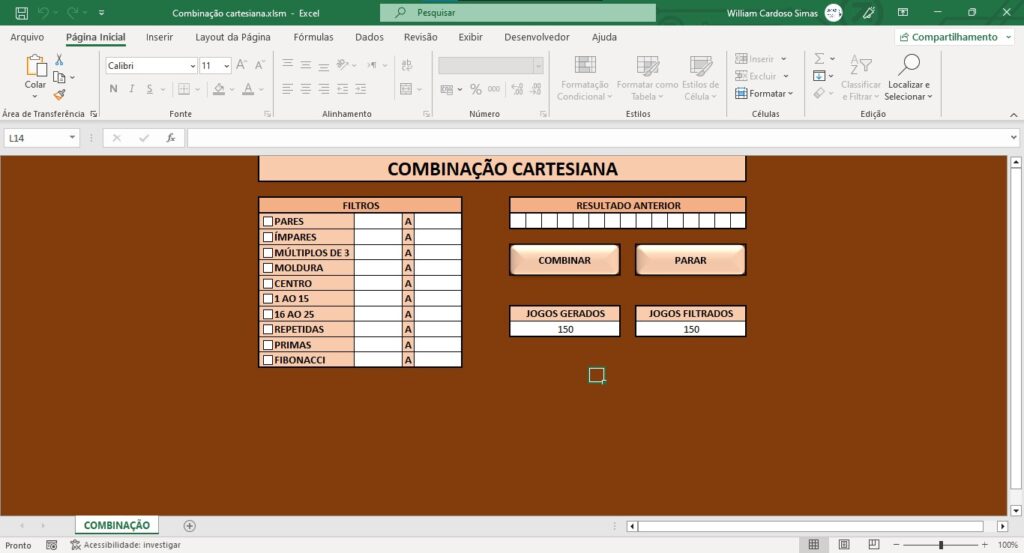Click the zoom slider handle
The height and width of the screenshot is (553, 1024).
[941, 545]
